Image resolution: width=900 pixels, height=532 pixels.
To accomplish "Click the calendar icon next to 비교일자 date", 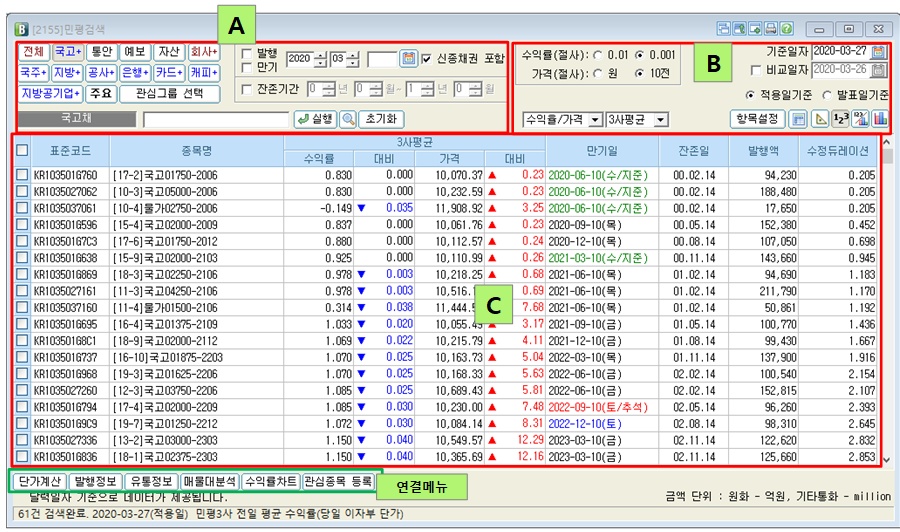I will (878, 70).
